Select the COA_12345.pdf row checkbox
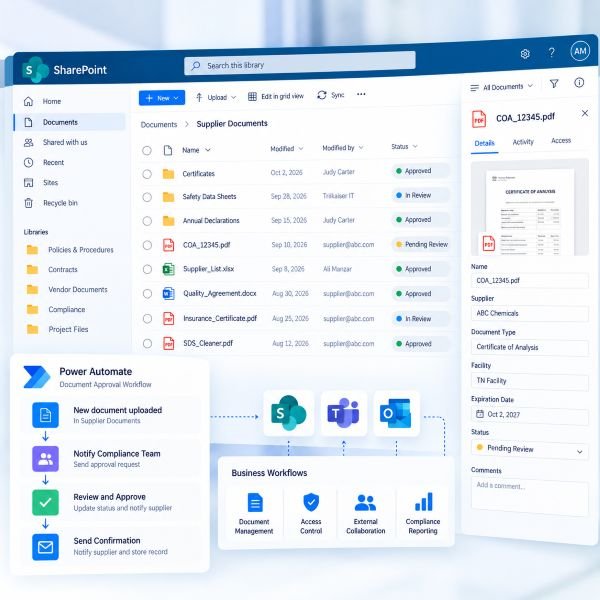This screenshot has width=600, height=600. pos(147,245)
